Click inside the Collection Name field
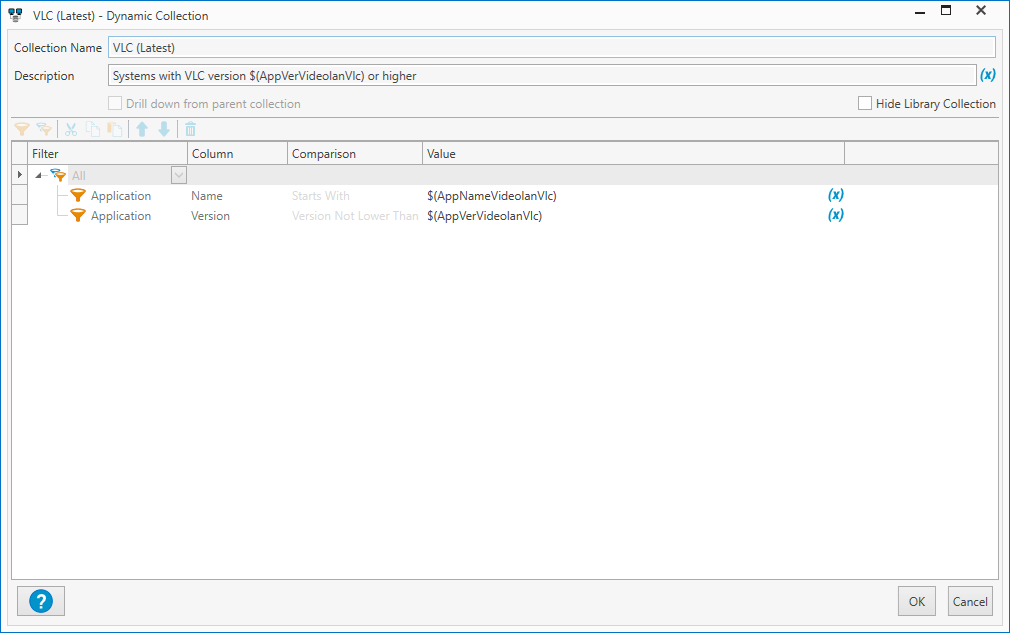 tap(400, 46)
